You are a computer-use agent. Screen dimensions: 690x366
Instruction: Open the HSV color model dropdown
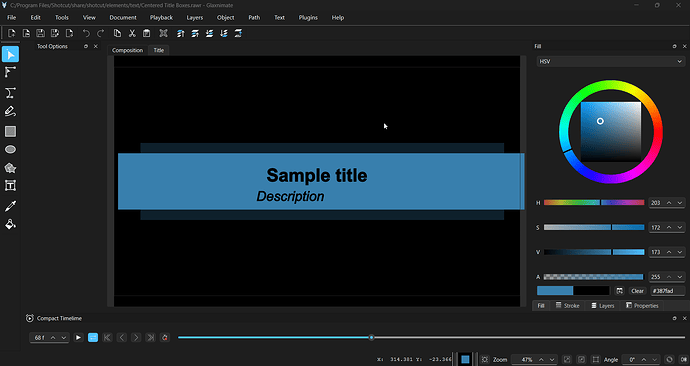click(x=611, y=62)
